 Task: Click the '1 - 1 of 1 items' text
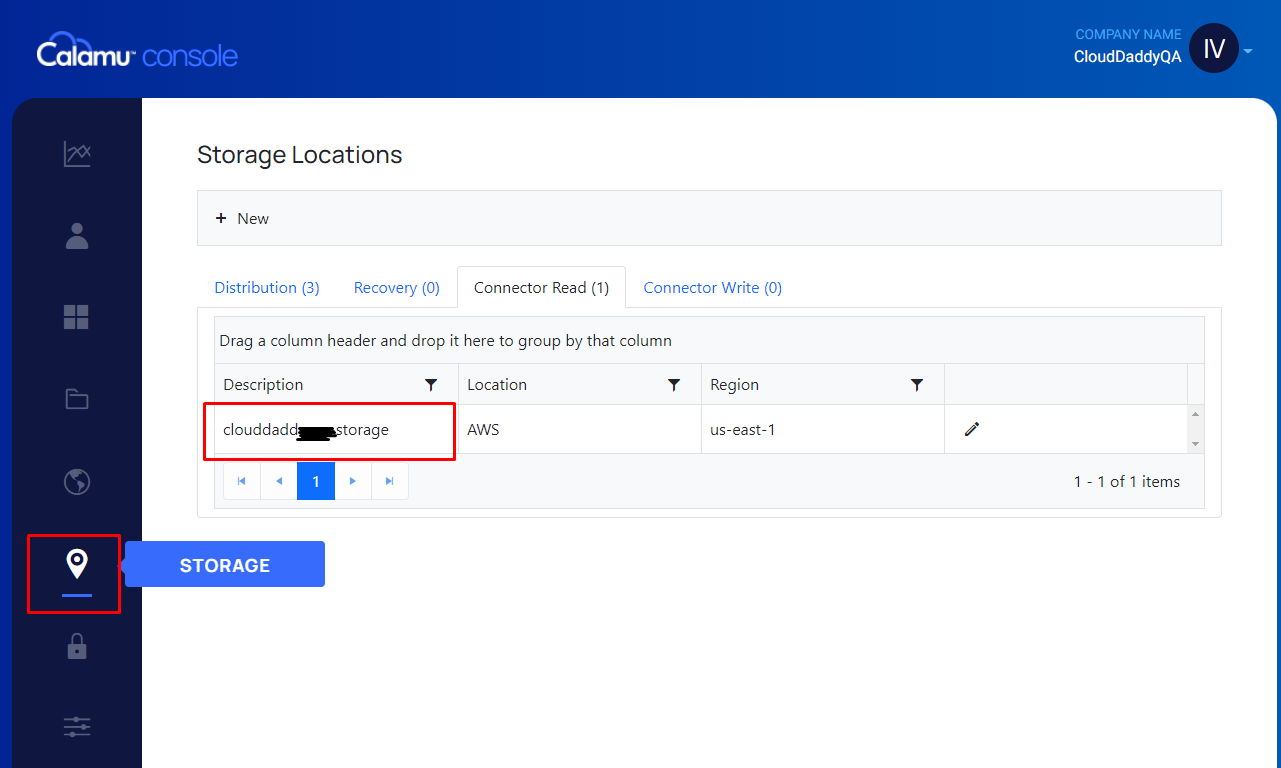click(x=1127, y=482)
